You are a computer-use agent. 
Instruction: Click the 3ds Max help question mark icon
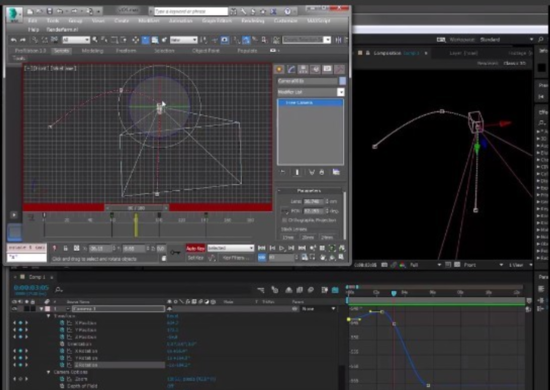pyautogui.click(x=287, y=12)
